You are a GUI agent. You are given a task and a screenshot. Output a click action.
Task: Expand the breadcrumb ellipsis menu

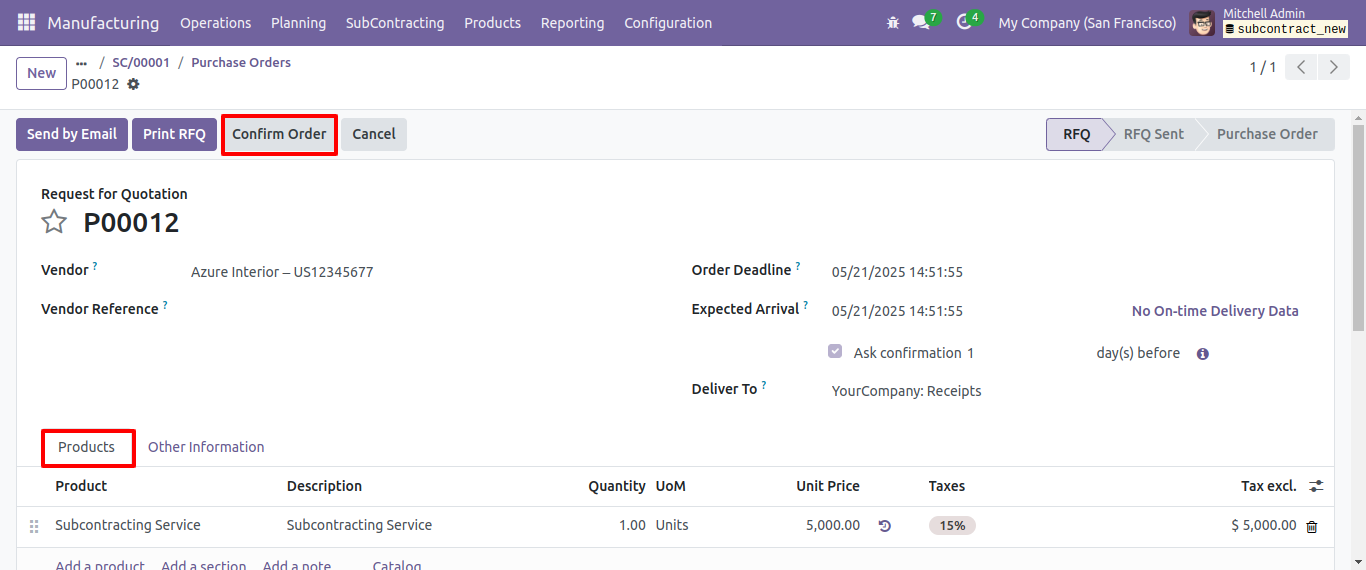pyautogui.click(x=81, y=63)
